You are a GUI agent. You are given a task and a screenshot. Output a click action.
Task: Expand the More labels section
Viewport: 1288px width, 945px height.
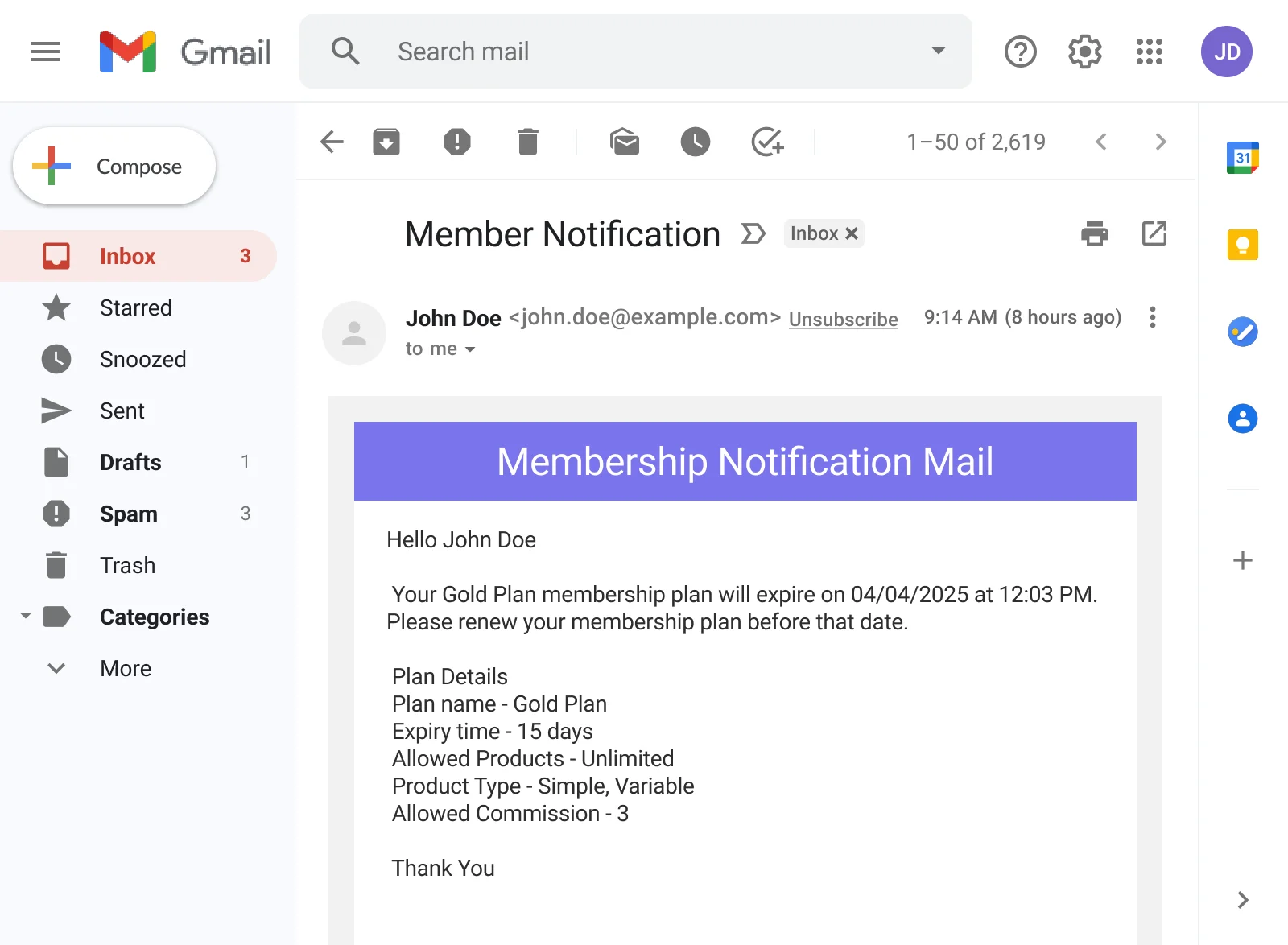click(125, 668)
